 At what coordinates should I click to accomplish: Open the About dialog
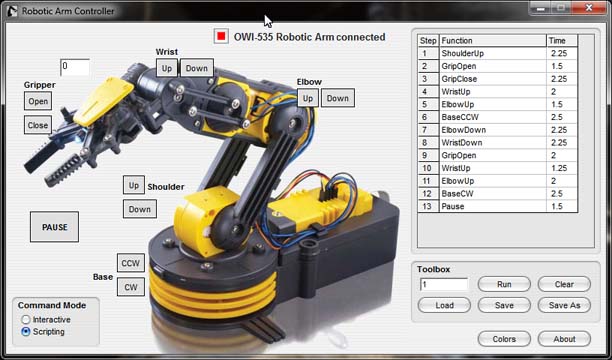(x=564, y=339)
